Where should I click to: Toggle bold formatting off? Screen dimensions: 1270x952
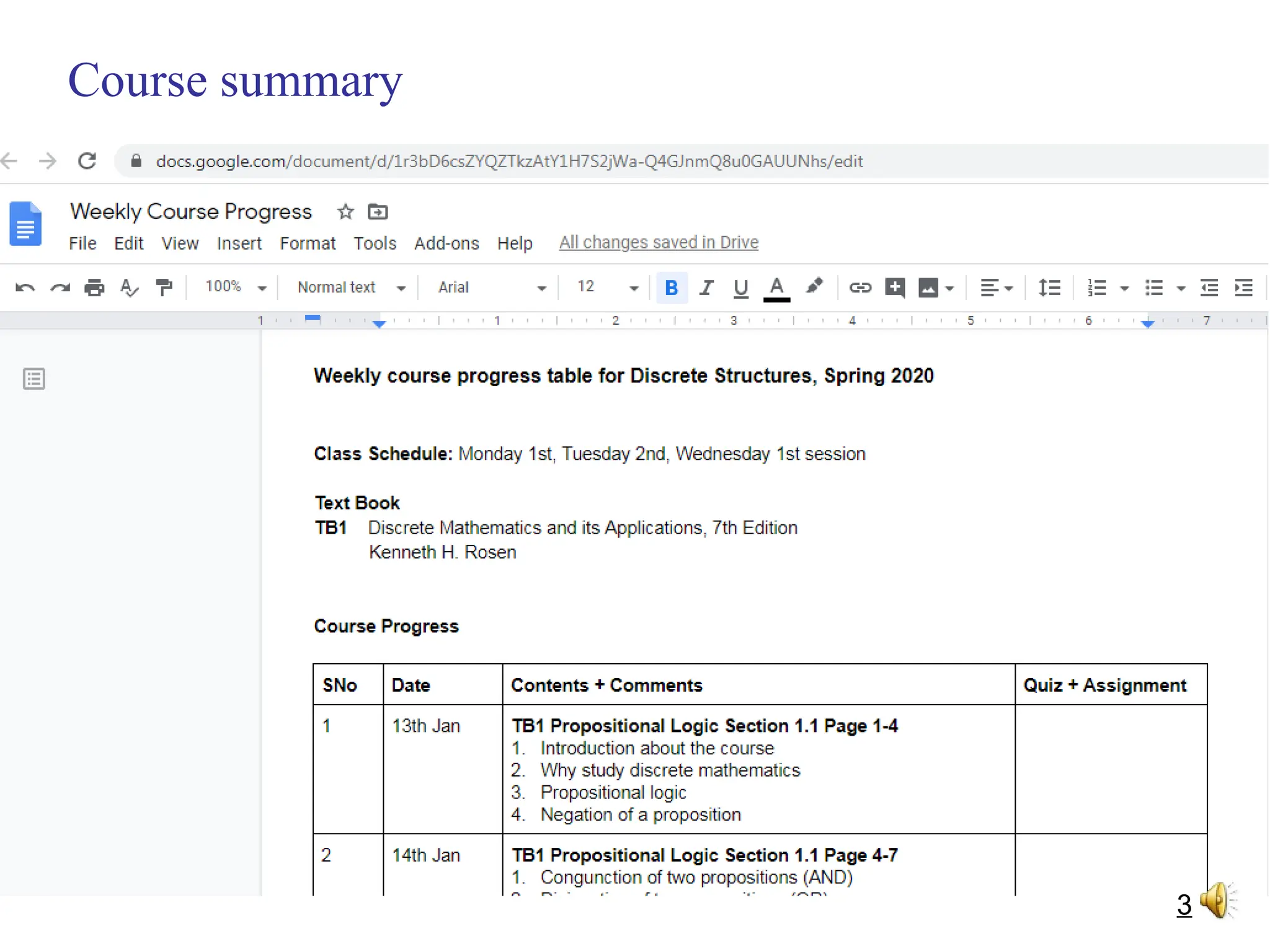(x=671, y=288)
